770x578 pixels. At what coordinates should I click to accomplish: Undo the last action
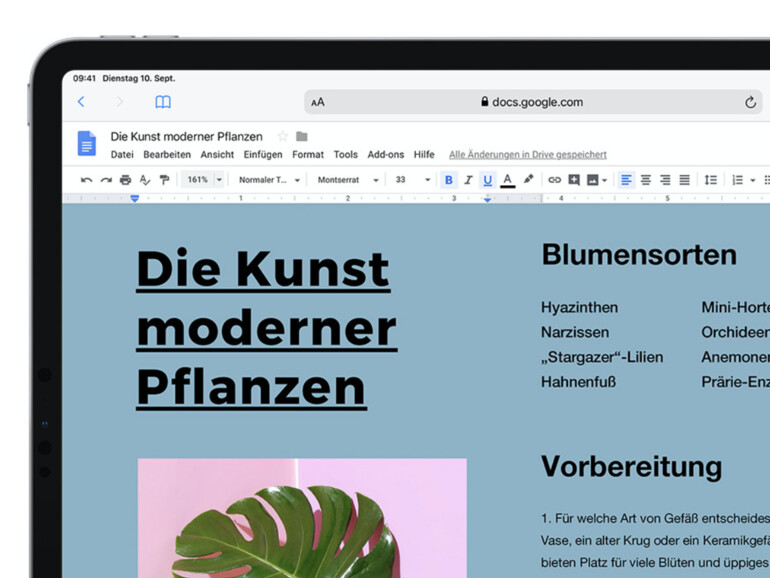click(86, 180)
